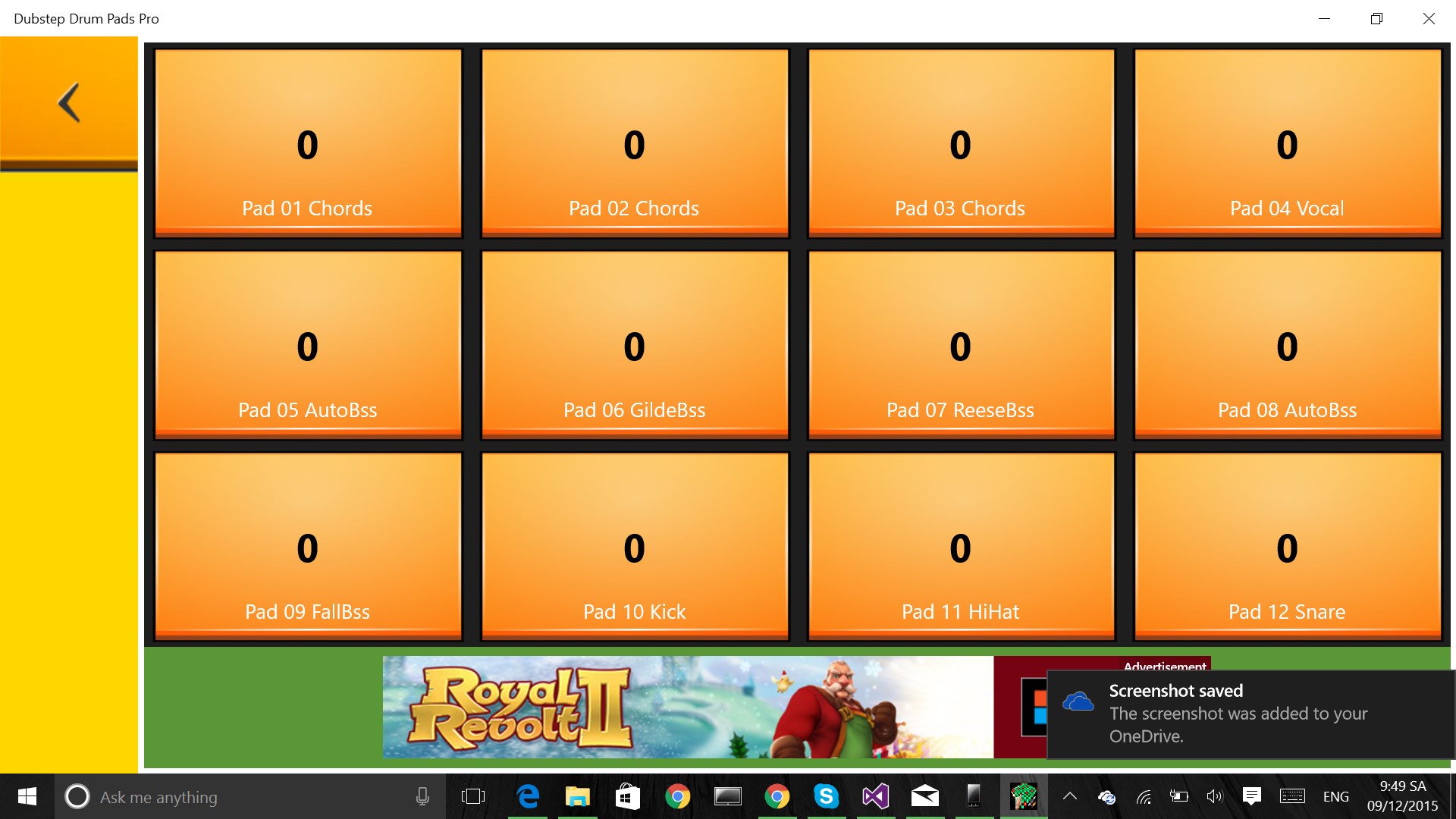The width and height of the screenshot is (1456, 819).
Task: Trigger Pad 11 HiHat
Action: coord(960,548)
